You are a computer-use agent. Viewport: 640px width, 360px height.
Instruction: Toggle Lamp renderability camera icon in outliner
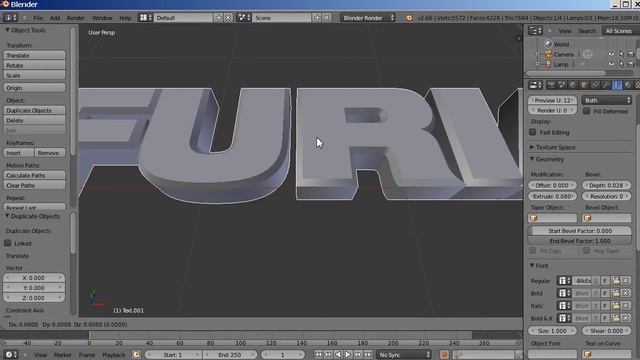631,64
